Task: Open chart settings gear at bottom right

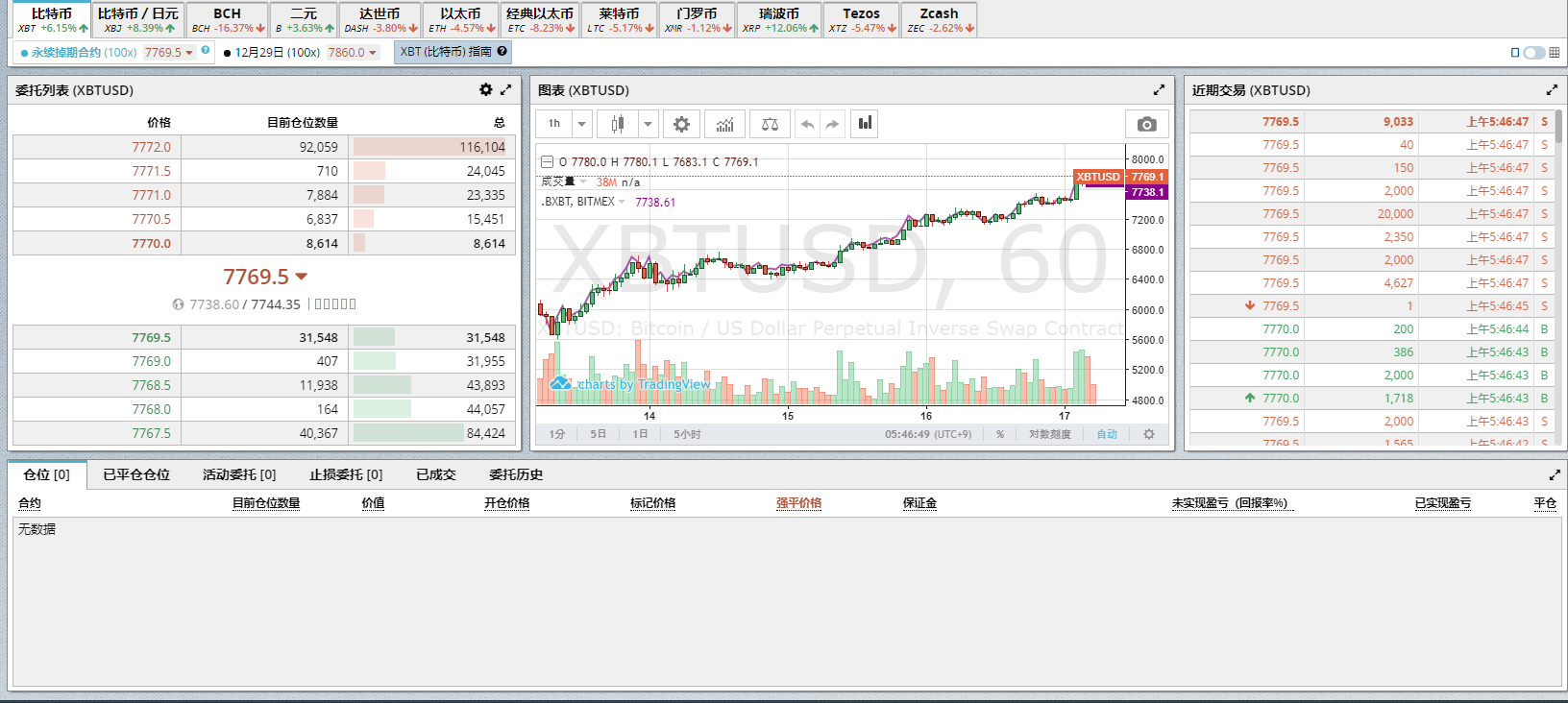Action: pos(1149,434)
